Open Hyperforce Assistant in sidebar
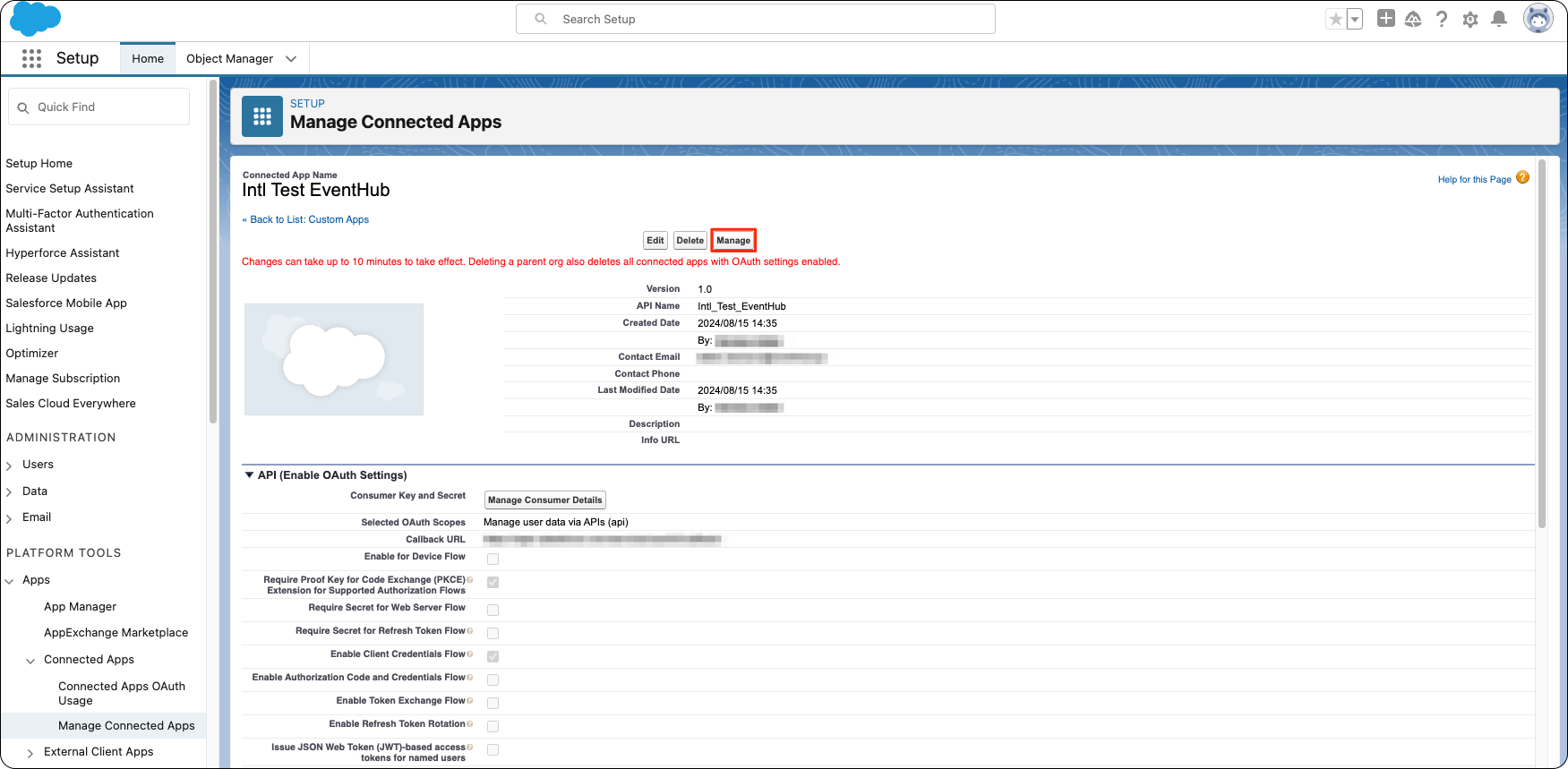The width and height of the screenshot is (1568, 769). pos(63,252)
